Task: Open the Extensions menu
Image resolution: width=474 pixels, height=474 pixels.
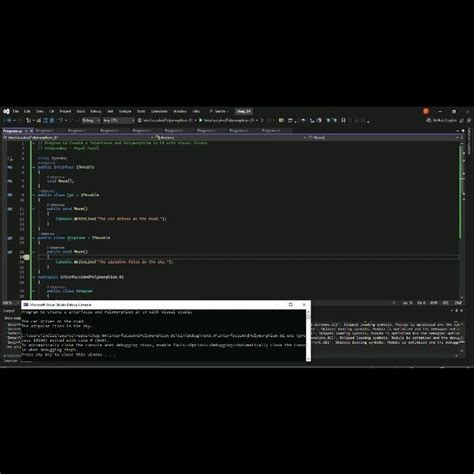Action: (159, 111)
